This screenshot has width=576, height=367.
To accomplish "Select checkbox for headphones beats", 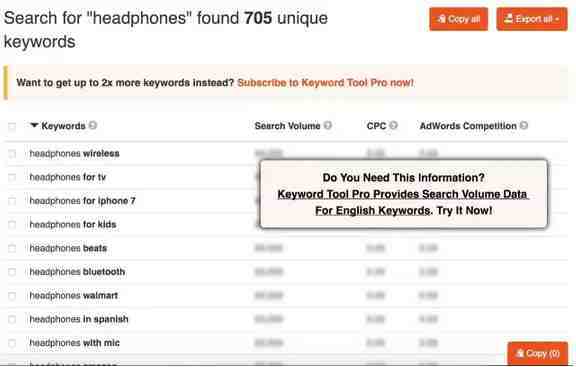I will tap(12, 248).
